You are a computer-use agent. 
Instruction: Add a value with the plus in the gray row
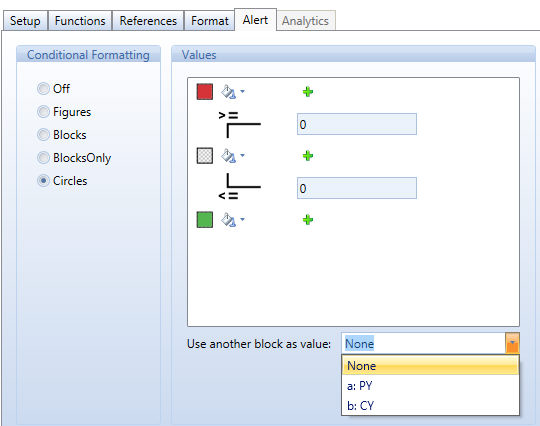(x=308, y=156)
